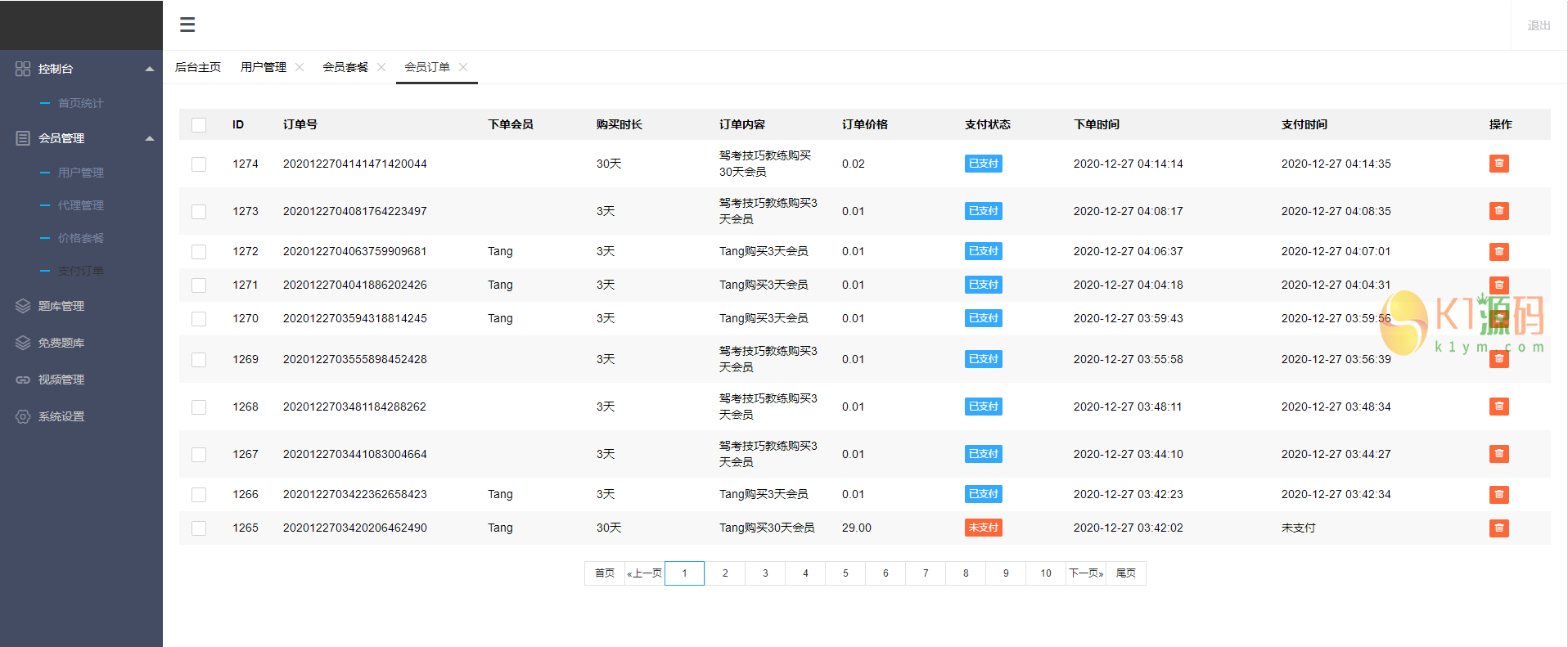The image size is (1568, 647).
Task: Close the 会员订单 tab
Action: pyautogui.click(x=463, y=67)
